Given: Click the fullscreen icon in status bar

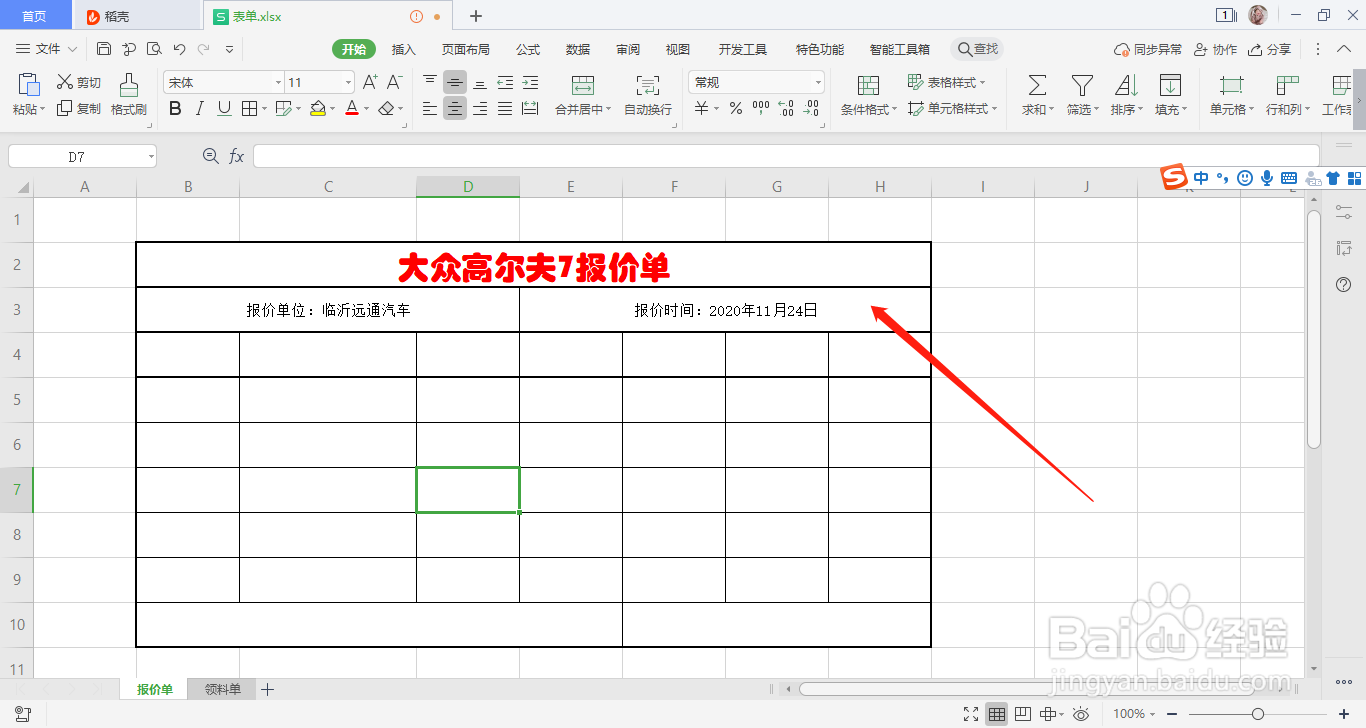Looking at the screenshot, I should point(970,714).
